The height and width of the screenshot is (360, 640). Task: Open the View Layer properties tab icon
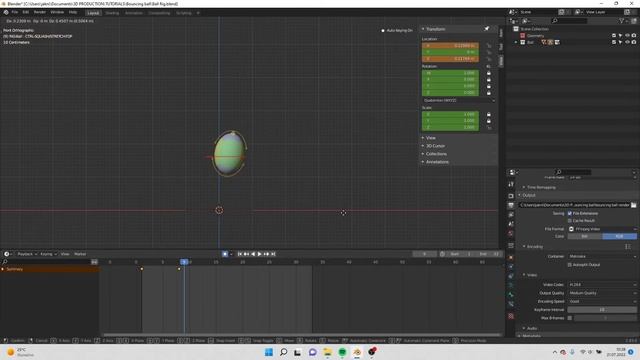[511, 215]
